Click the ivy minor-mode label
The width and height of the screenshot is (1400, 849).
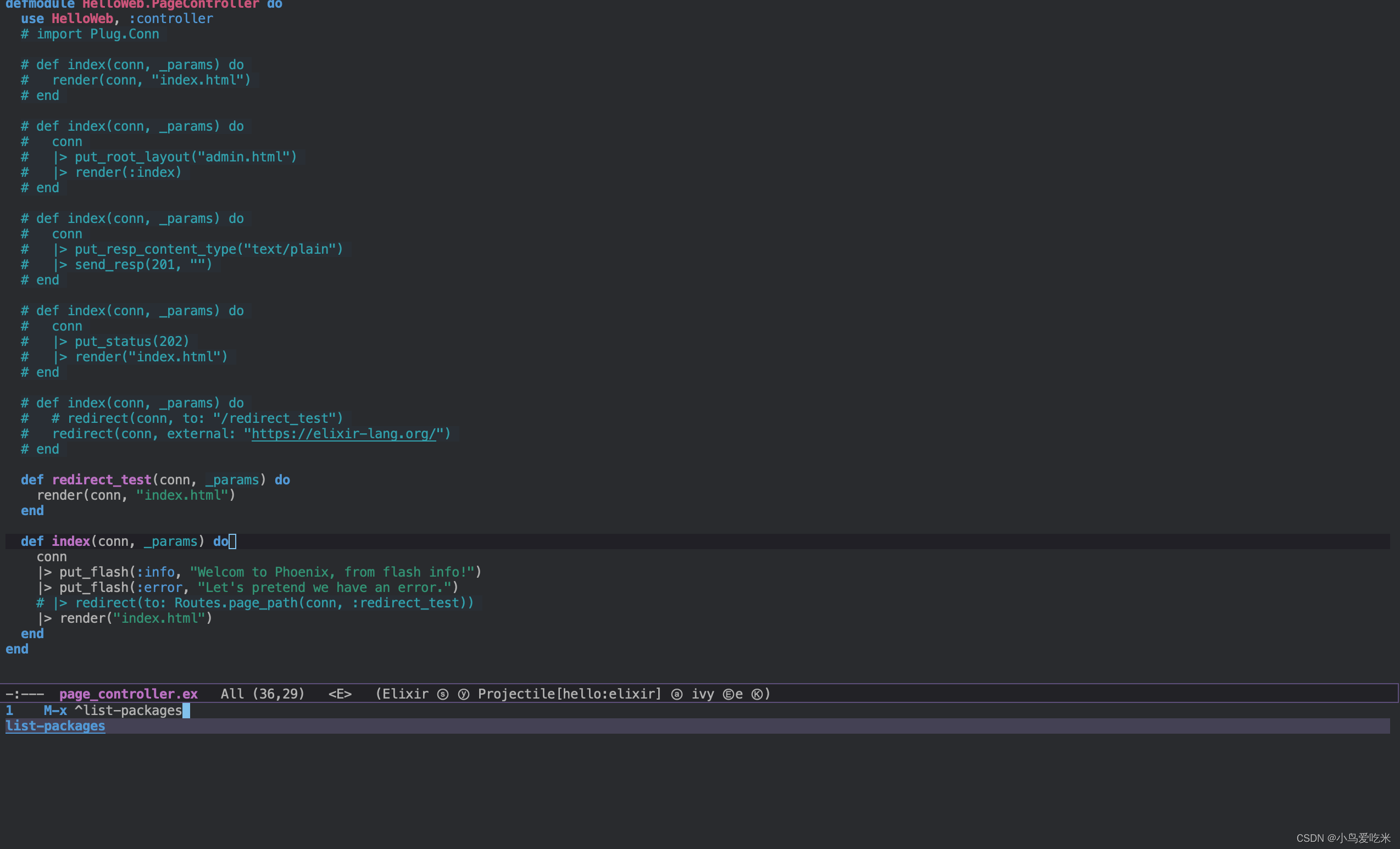[x=703, y=694]
